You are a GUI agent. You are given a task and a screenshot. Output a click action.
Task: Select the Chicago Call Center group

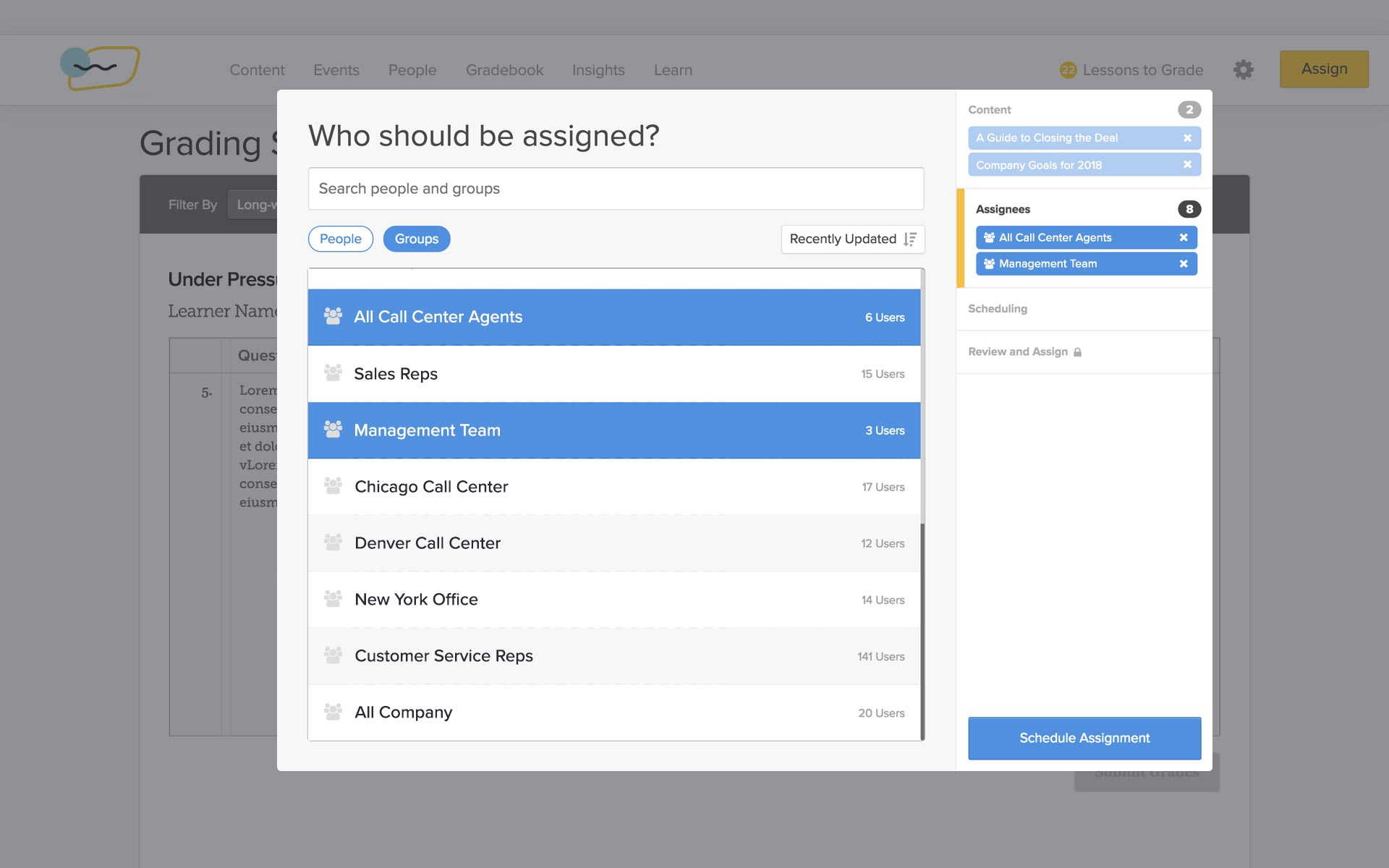pos(613,487)
